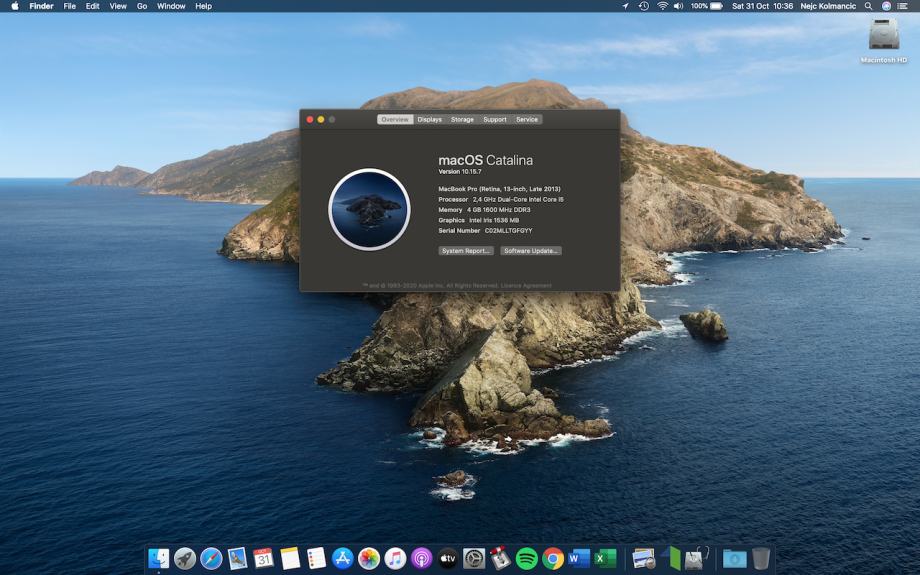Click the Software Update button

(531, 251)
